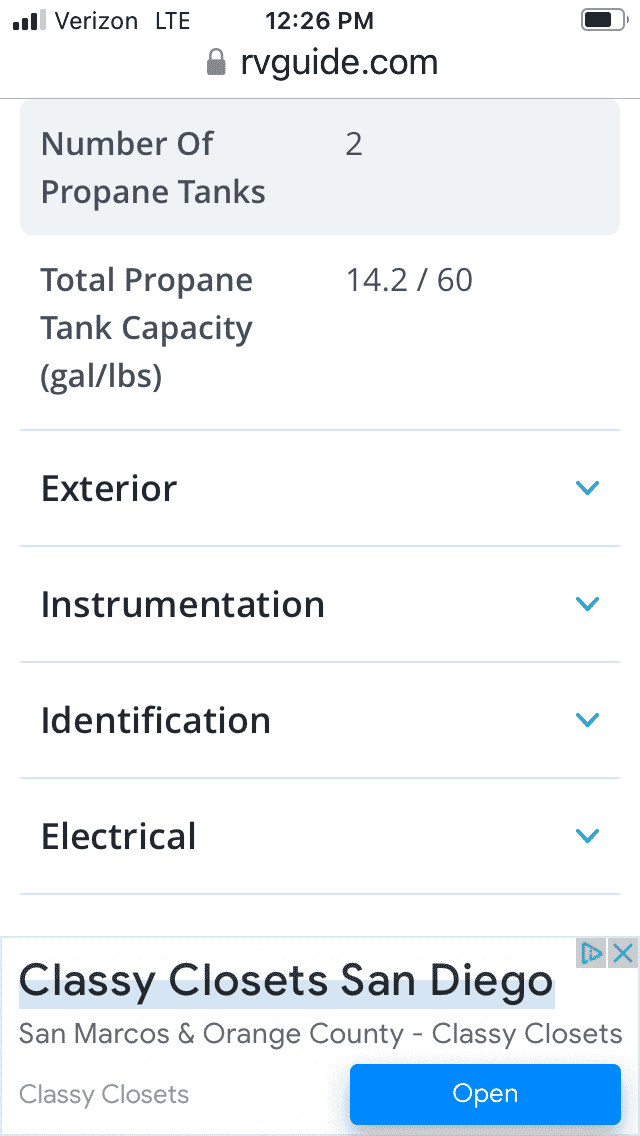Expand the Instrumentation section chevron
This screenshot has height=1136, width=640.
[587, 604]
